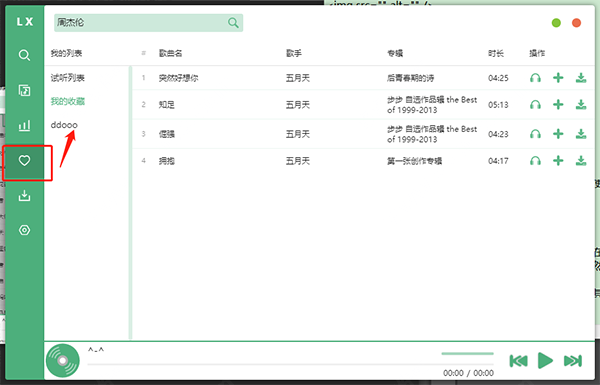
Task: Play 知足 with its headphone icon
Action: [x=535, y=104]
